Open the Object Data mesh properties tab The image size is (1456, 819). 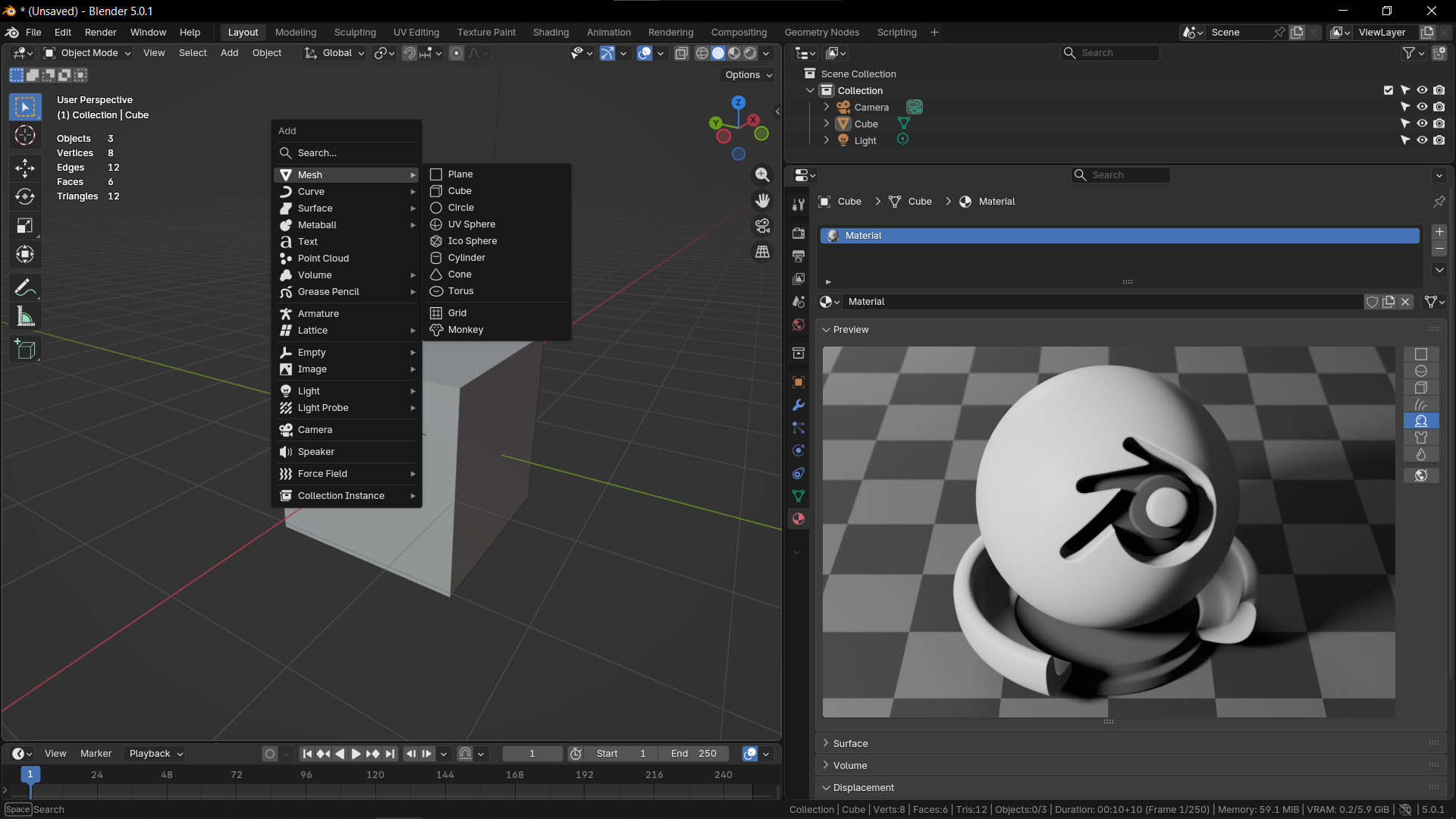coord(798,496)
